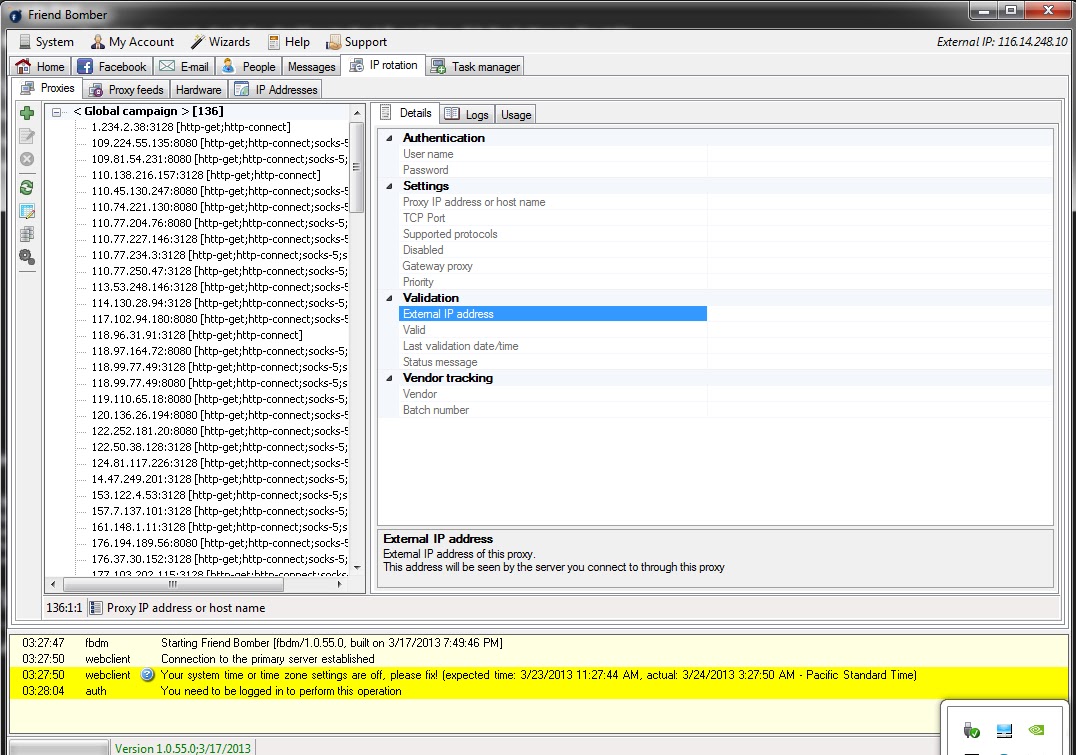Screen dimensions: 1076x755
Task: Select proxy 118.96.31.91:3128 in the tree
Action: [x=196, y=335]
